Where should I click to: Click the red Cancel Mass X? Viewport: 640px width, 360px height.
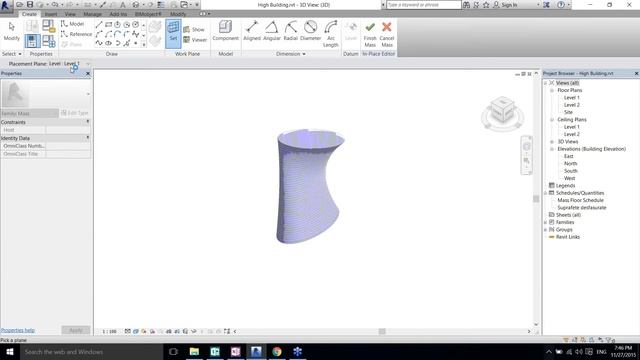[x=387, y=34]
